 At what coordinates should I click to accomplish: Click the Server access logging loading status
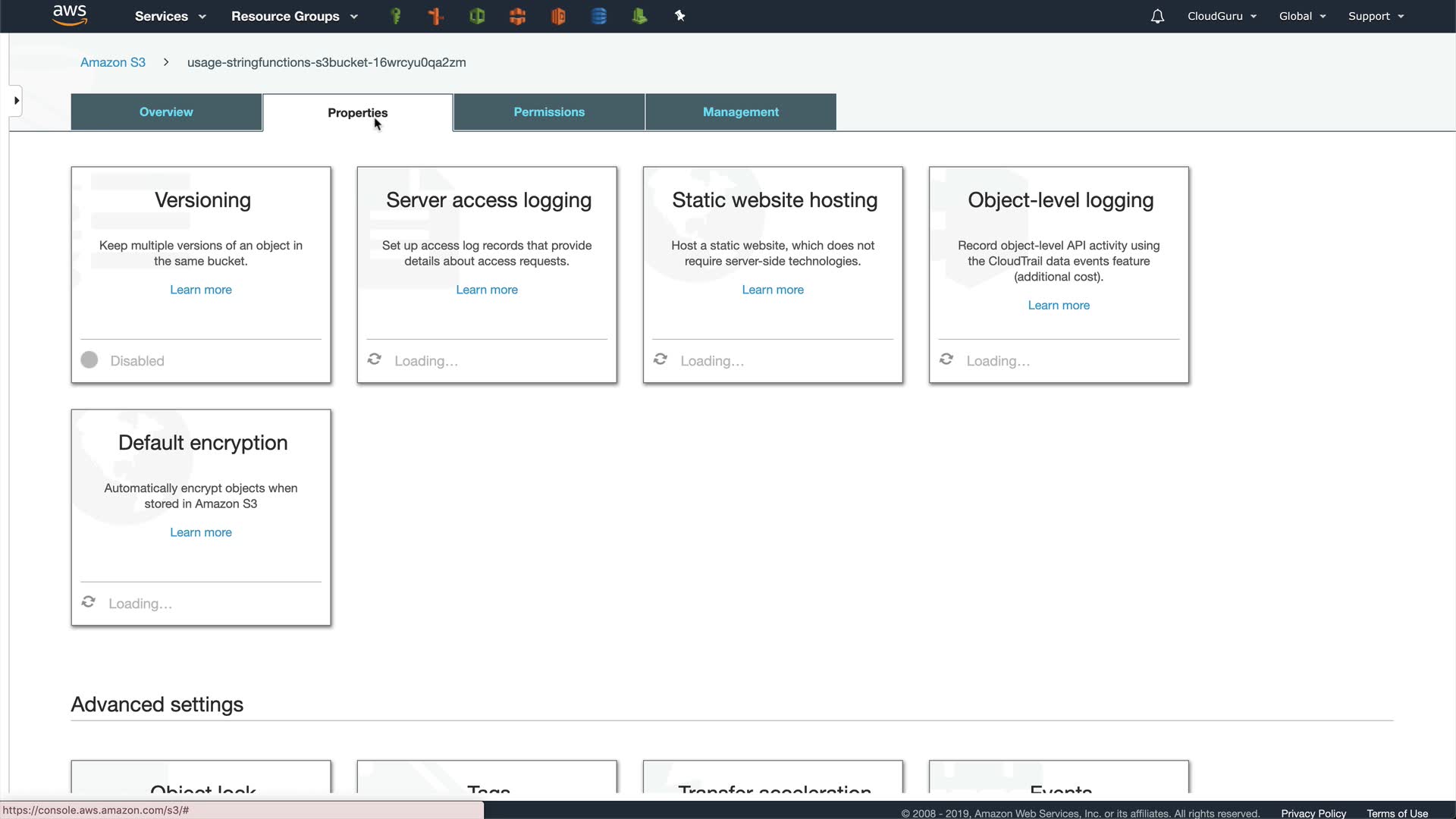[413, 361]
